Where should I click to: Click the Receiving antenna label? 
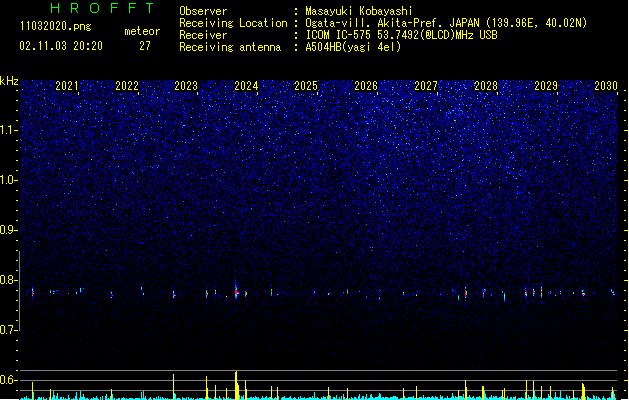click(x=230, y=47)
